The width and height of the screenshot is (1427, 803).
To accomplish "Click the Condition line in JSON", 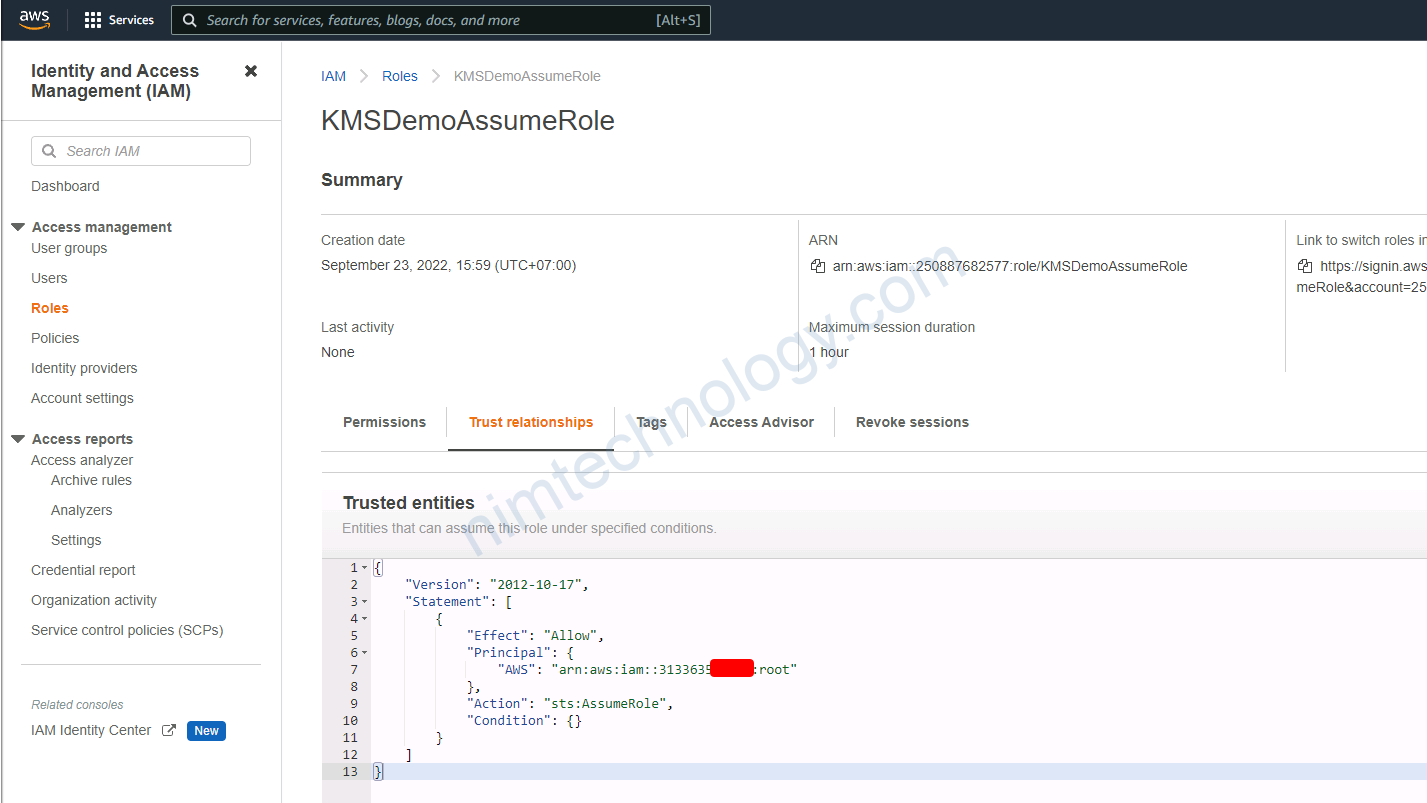I will coord(524,720).
